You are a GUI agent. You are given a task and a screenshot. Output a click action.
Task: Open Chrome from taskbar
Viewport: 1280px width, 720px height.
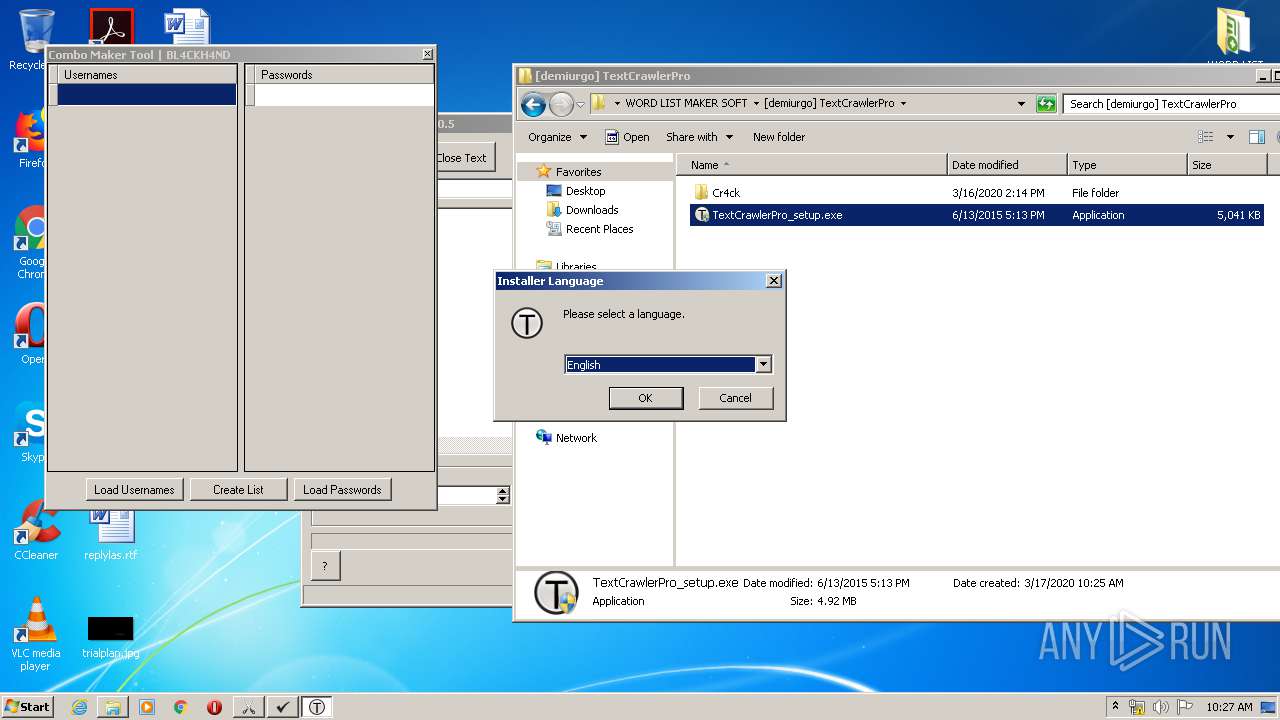point(181,707)
